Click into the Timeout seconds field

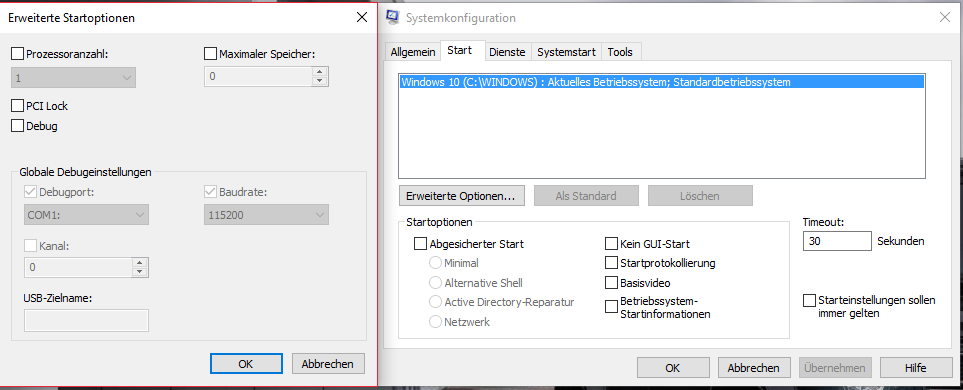point(837,241)
